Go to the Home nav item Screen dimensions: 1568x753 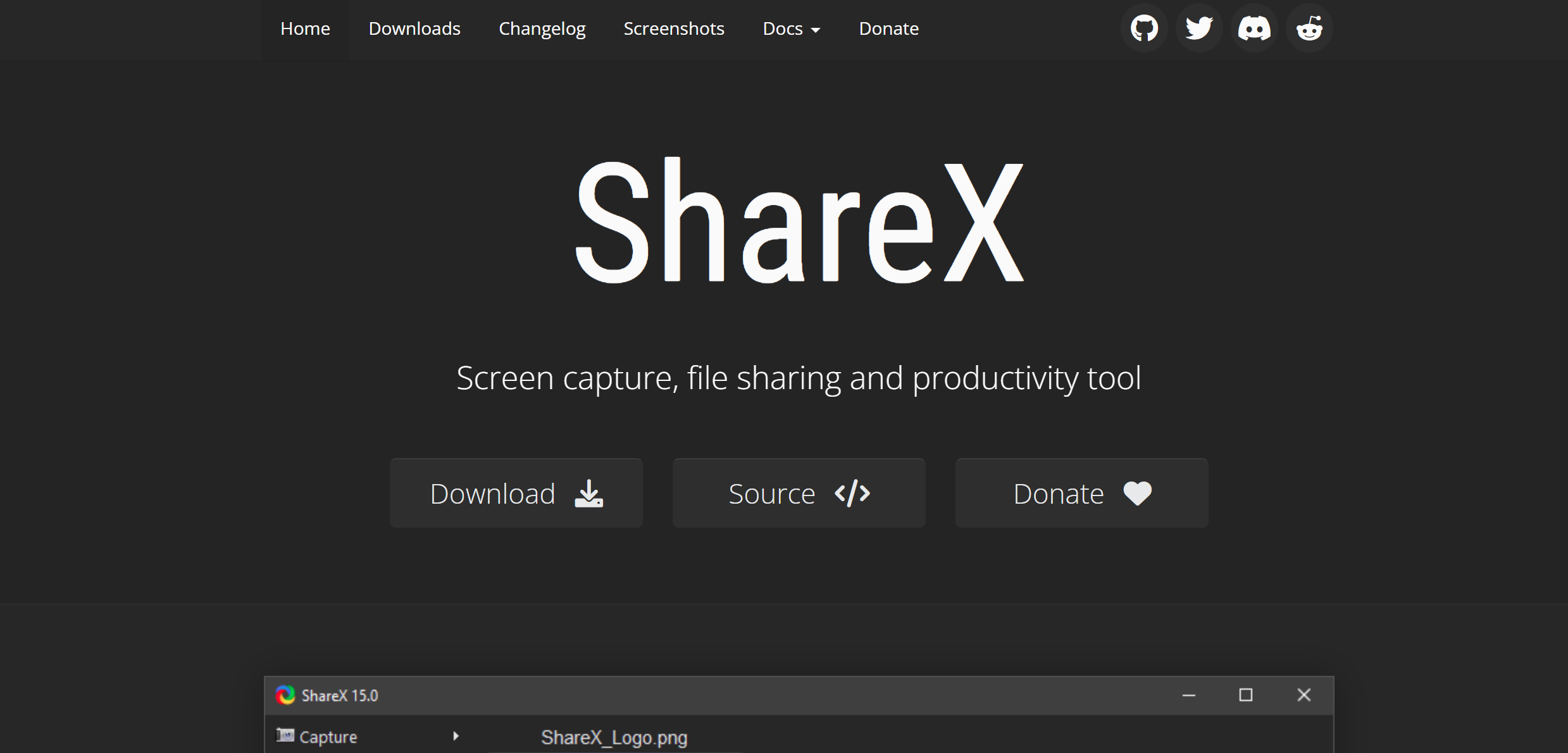point(305,29)
